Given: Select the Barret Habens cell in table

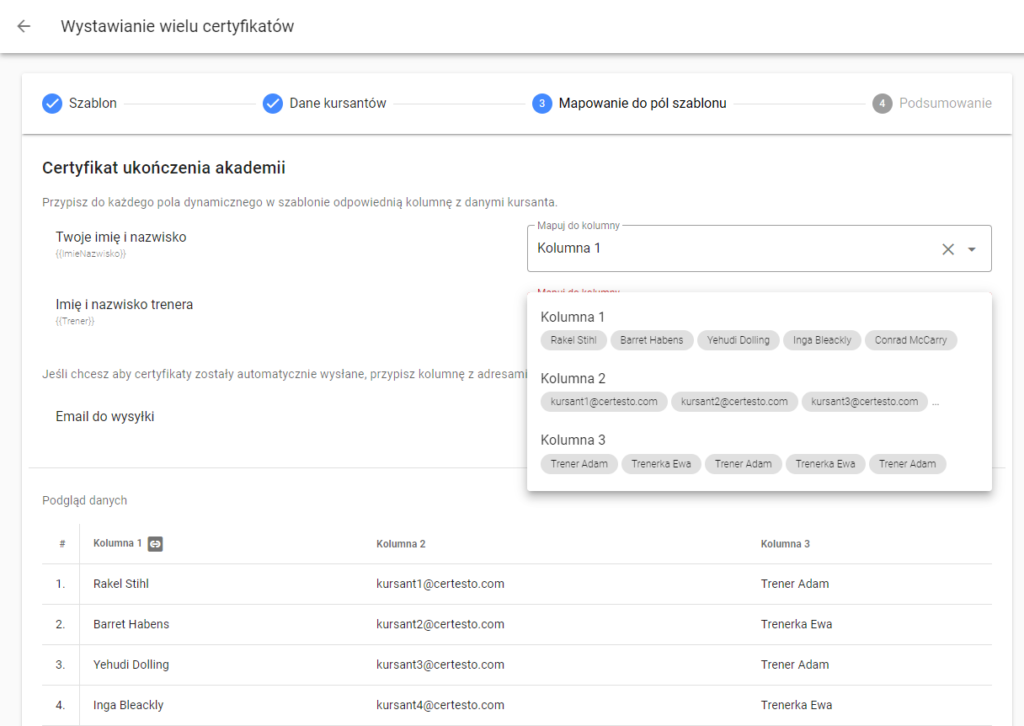Looking at the screenshot, I should pyautogui.click(x=131, y=624).
